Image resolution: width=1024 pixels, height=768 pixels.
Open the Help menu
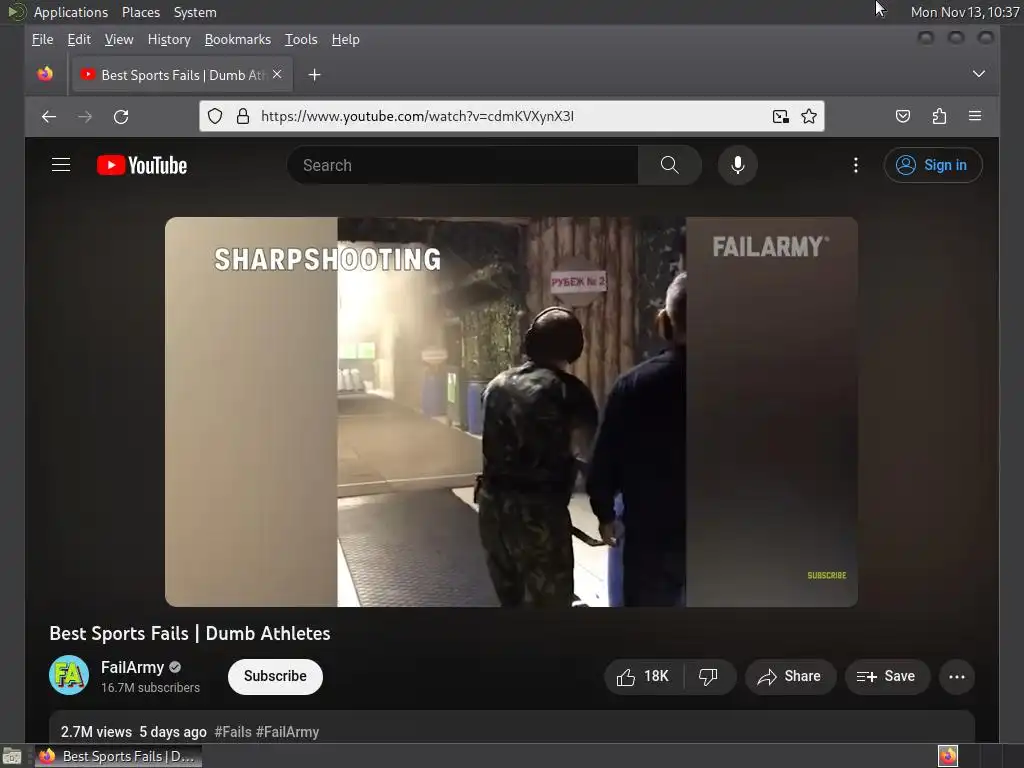click(x=345, y=39)
